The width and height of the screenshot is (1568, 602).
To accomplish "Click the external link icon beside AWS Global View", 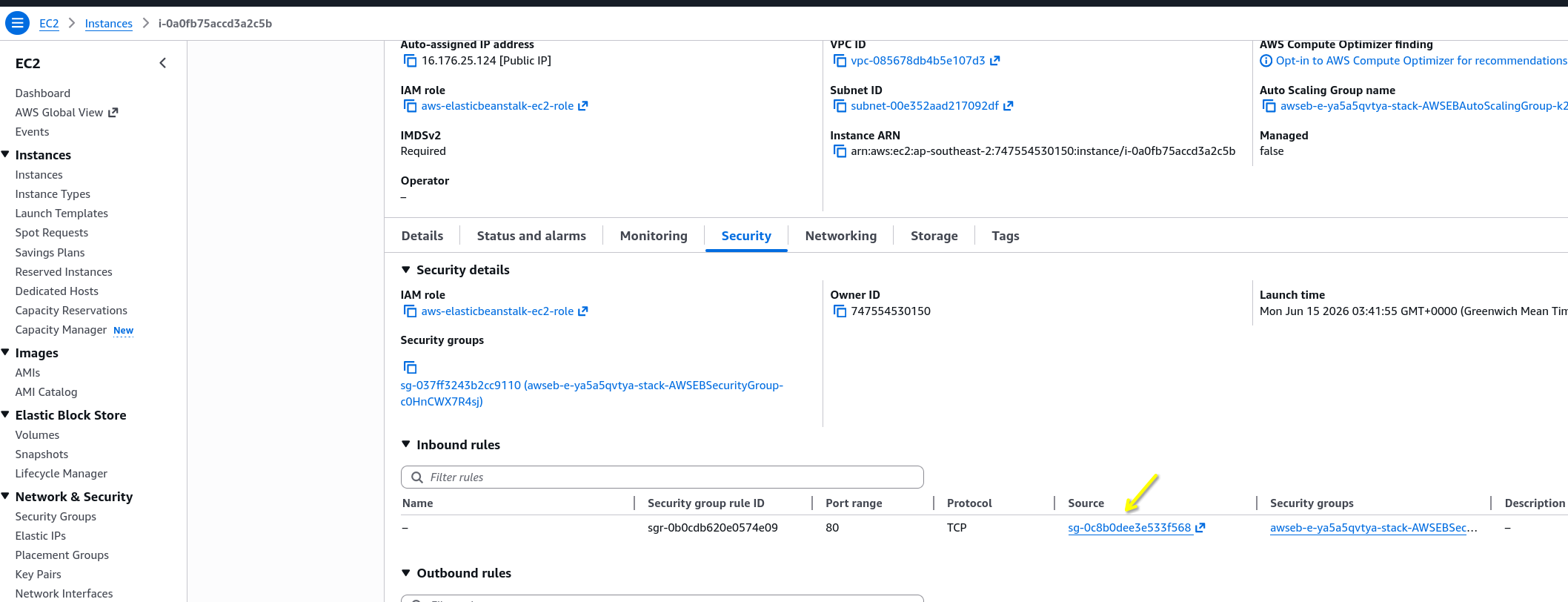I will 113,113.
